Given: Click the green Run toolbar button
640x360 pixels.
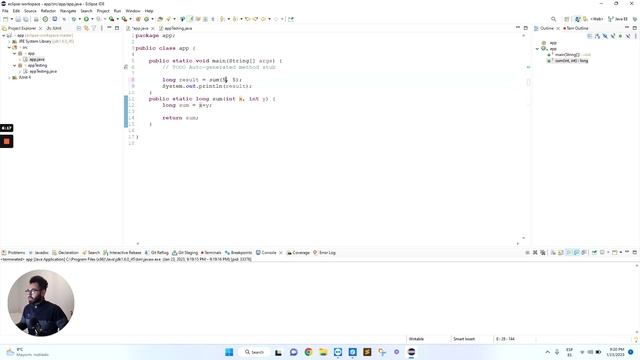Looking at the screenshot, I should coord(86,19).
